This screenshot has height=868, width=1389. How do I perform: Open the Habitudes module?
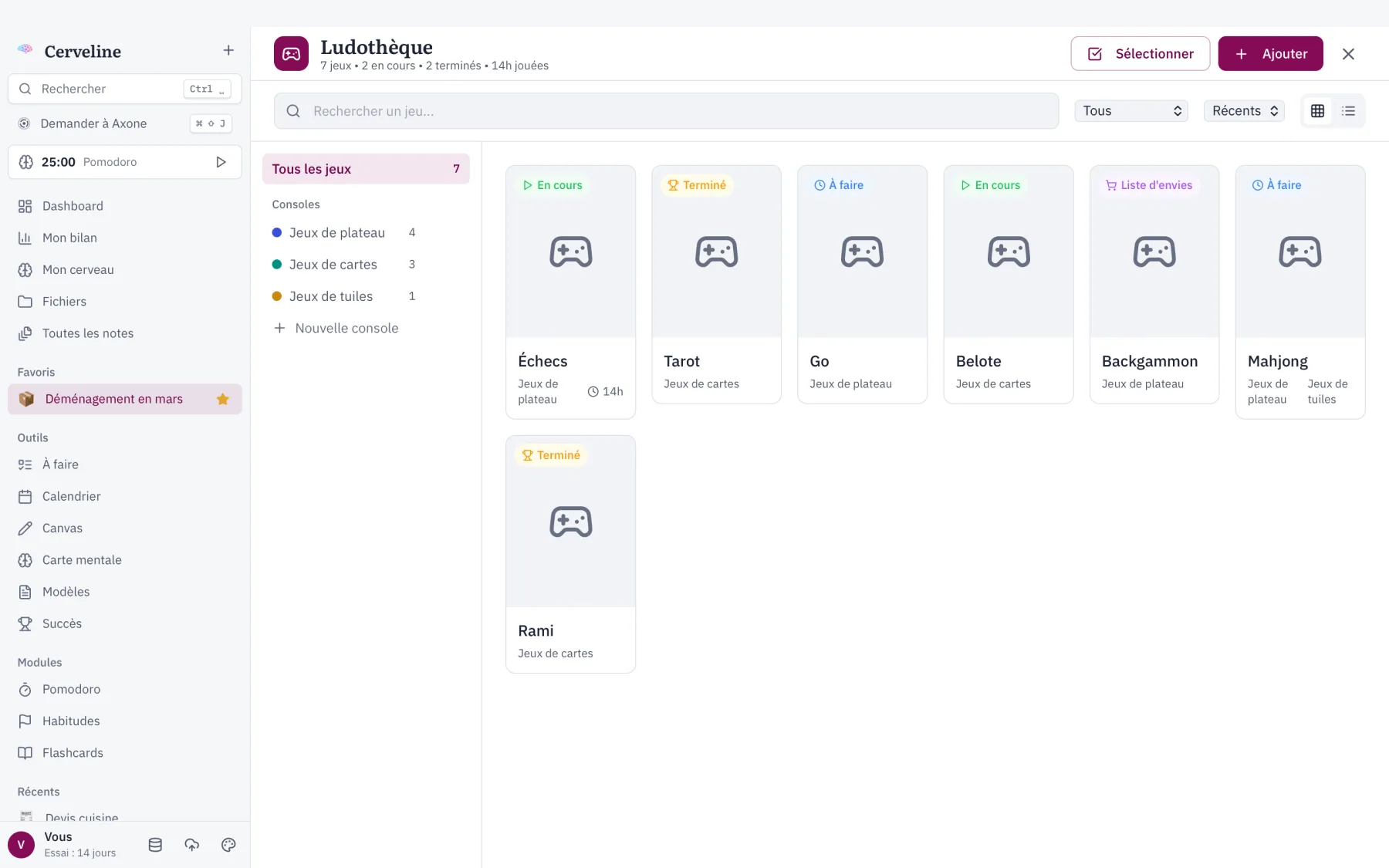click(x=125, y=721)
